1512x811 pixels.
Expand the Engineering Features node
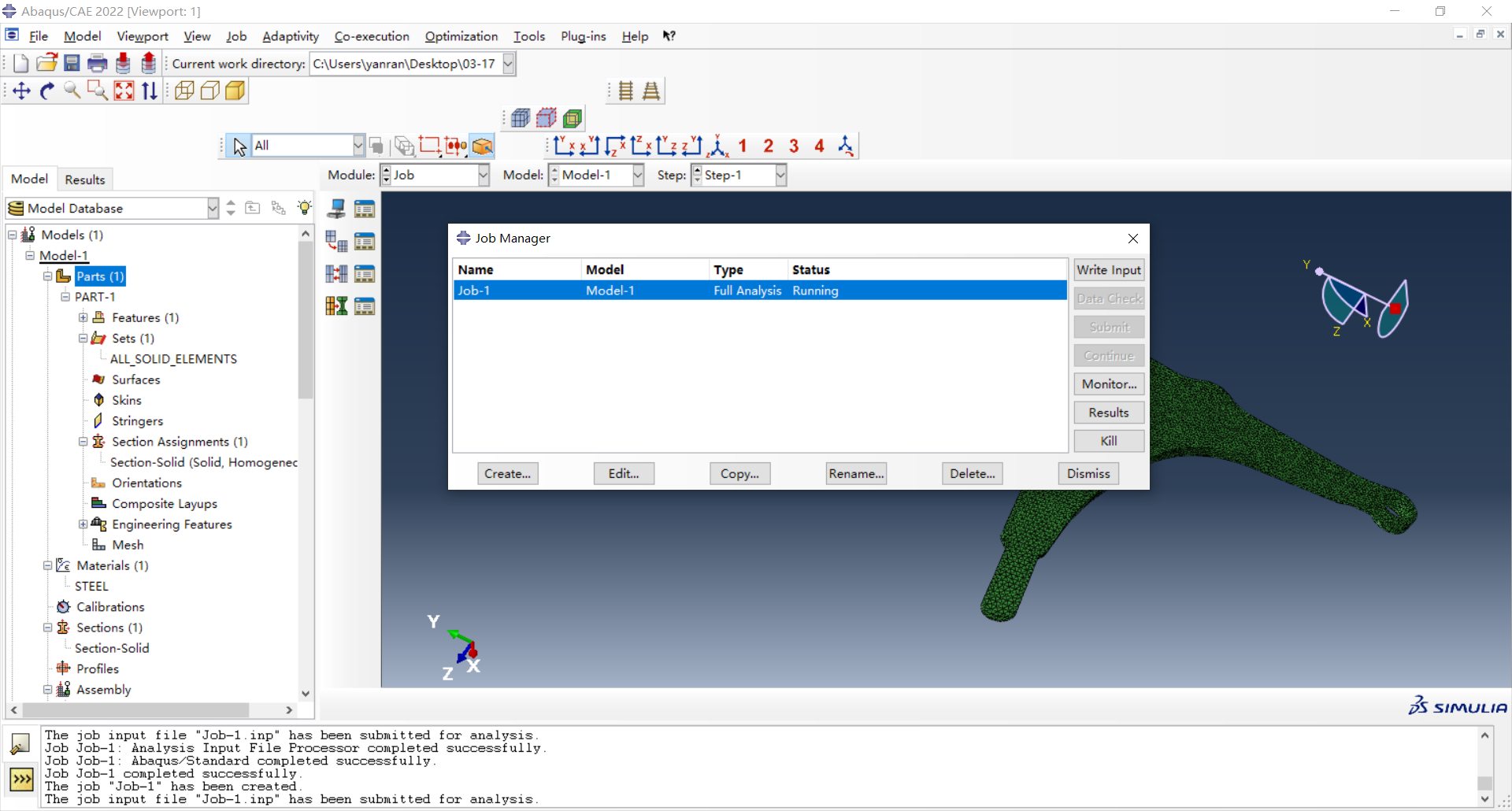(83, 524)
